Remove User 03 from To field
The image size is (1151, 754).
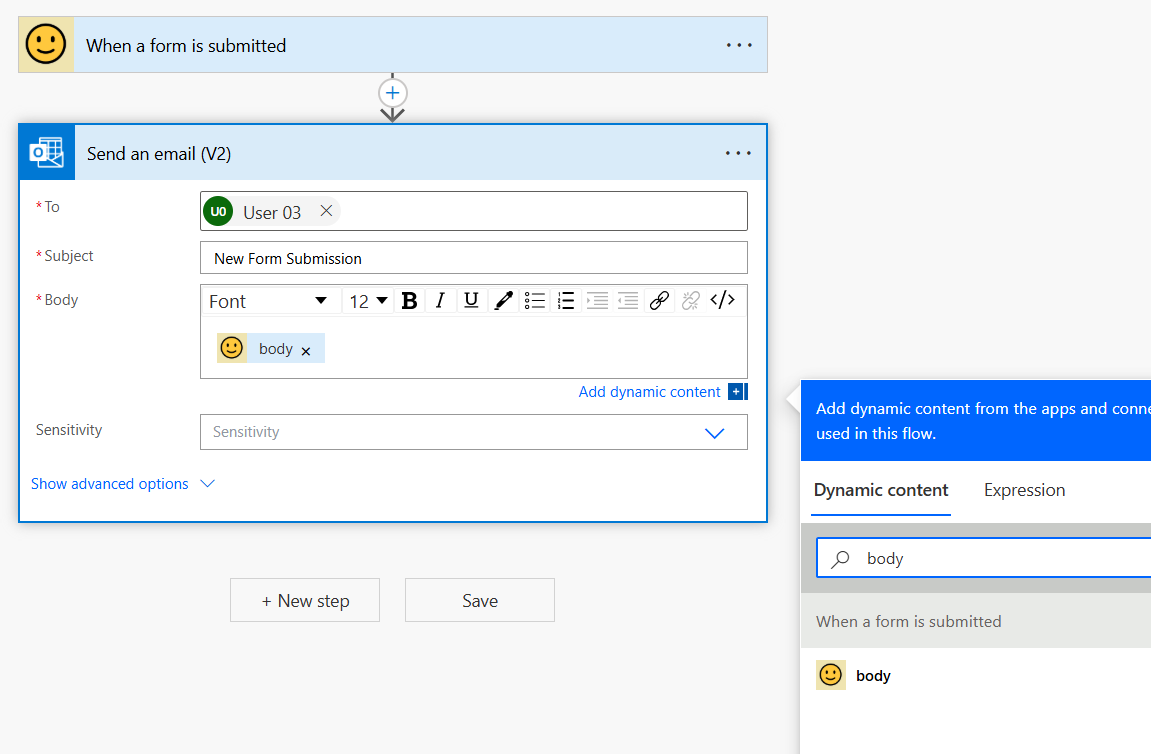[x=326, y=211]
